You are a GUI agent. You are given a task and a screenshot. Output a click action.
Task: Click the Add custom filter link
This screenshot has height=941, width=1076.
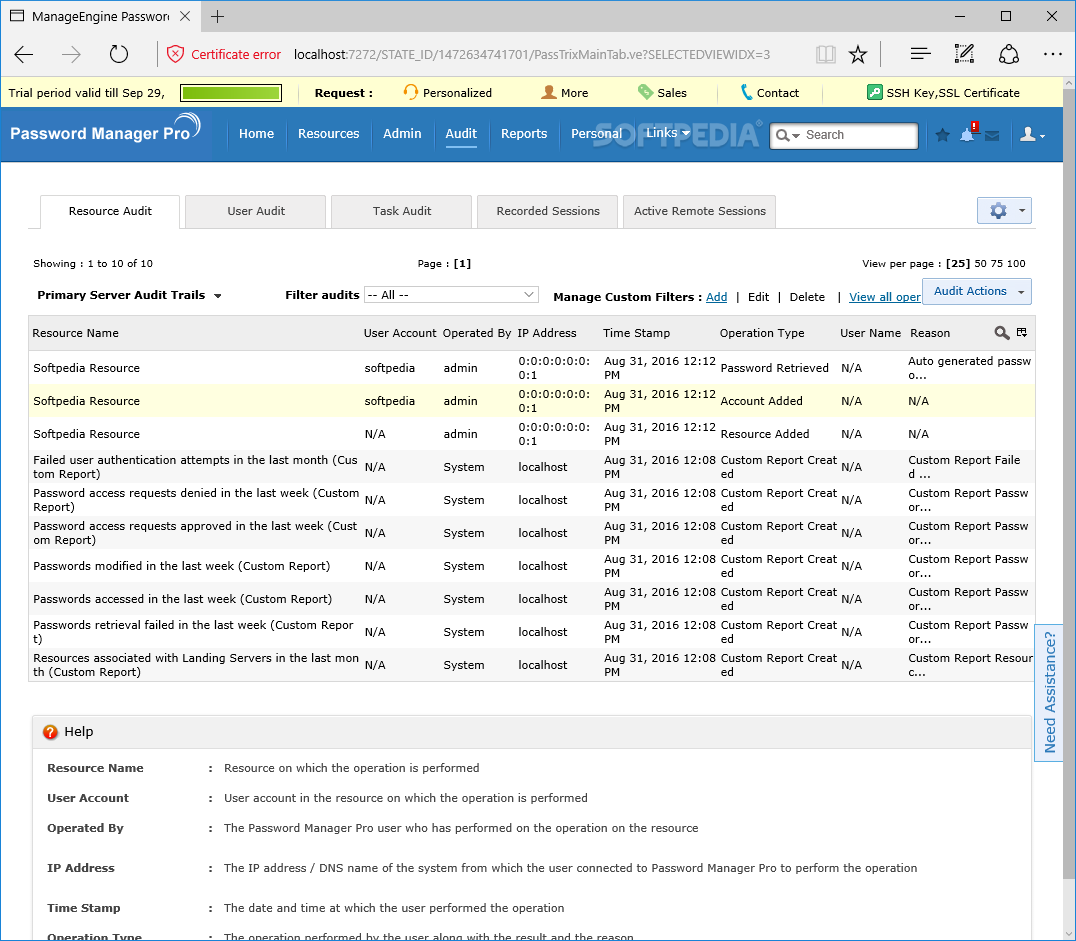click(x=716, y=297)
